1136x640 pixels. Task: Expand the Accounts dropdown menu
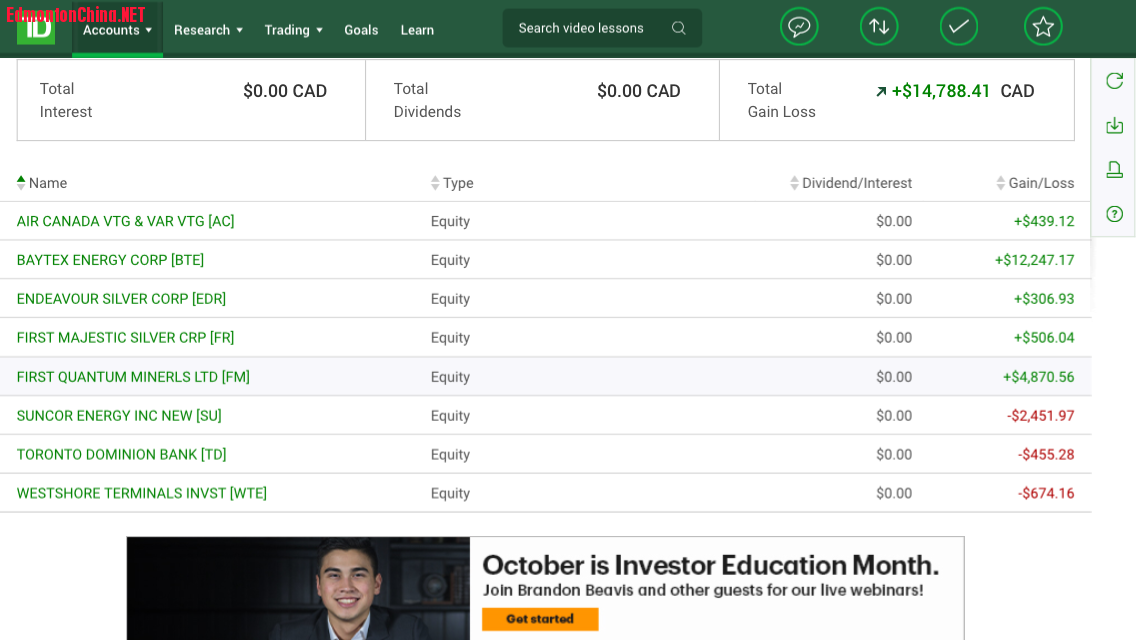coord(117,30)
